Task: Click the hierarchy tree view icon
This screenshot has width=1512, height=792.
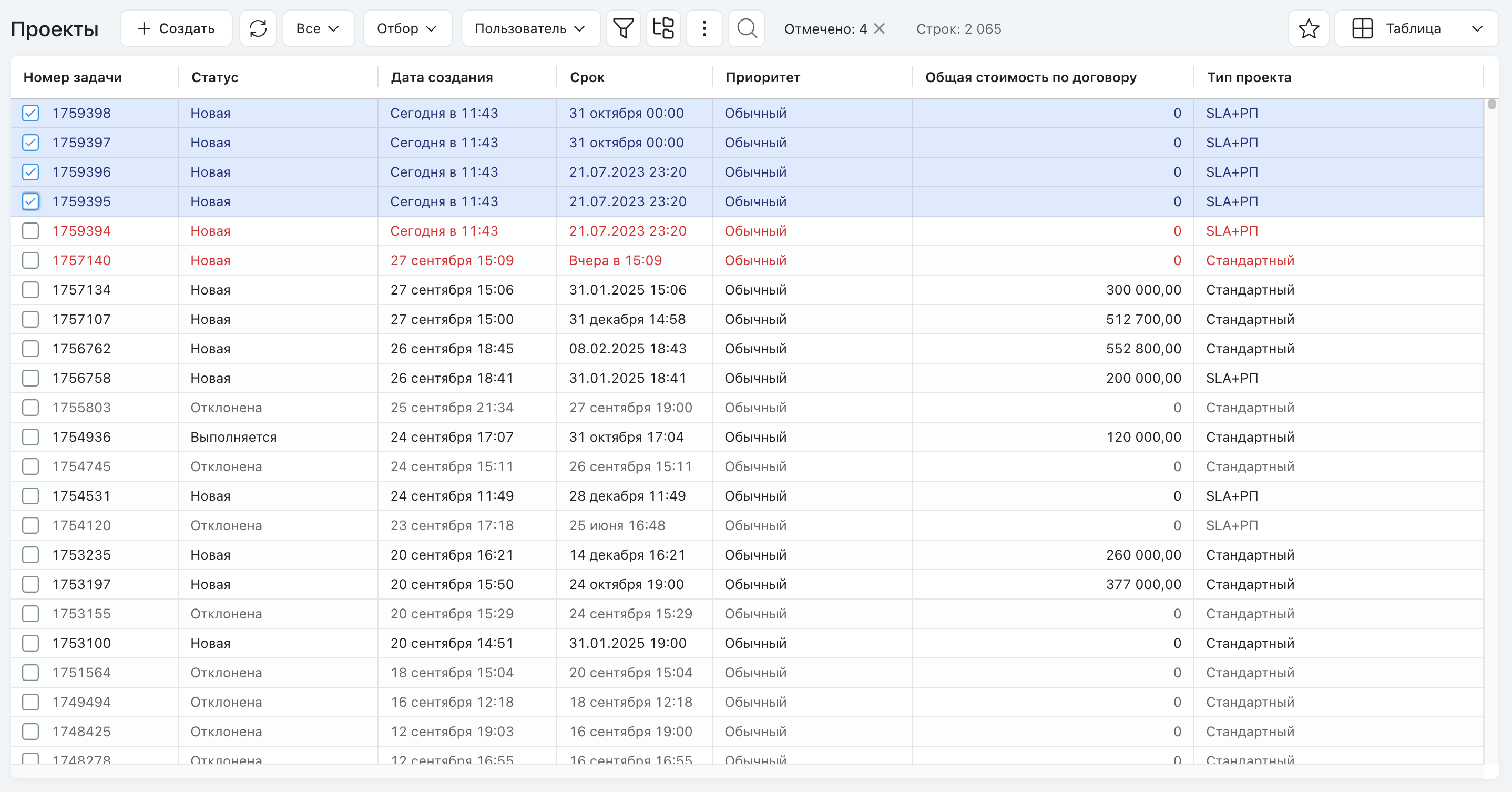Action: click(x=663, y=28)
